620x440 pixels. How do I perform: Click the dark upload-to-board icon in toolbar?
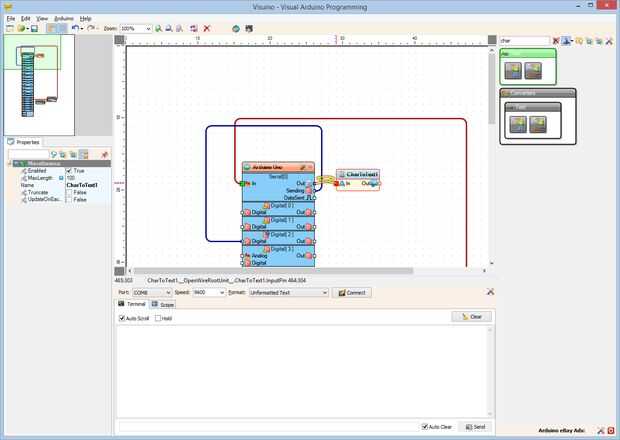coord(249,28)
